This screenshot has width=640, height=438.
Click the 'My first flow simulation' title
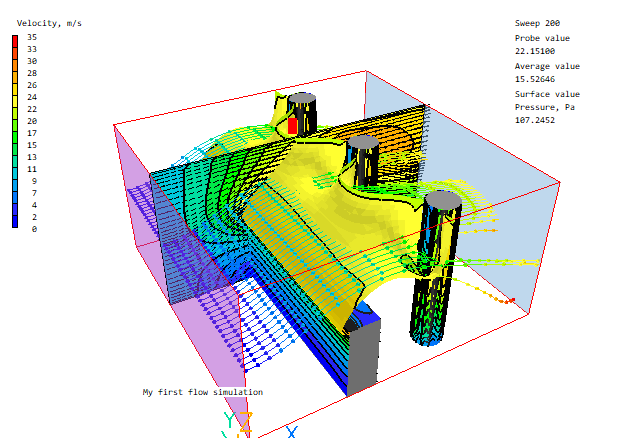202,392
